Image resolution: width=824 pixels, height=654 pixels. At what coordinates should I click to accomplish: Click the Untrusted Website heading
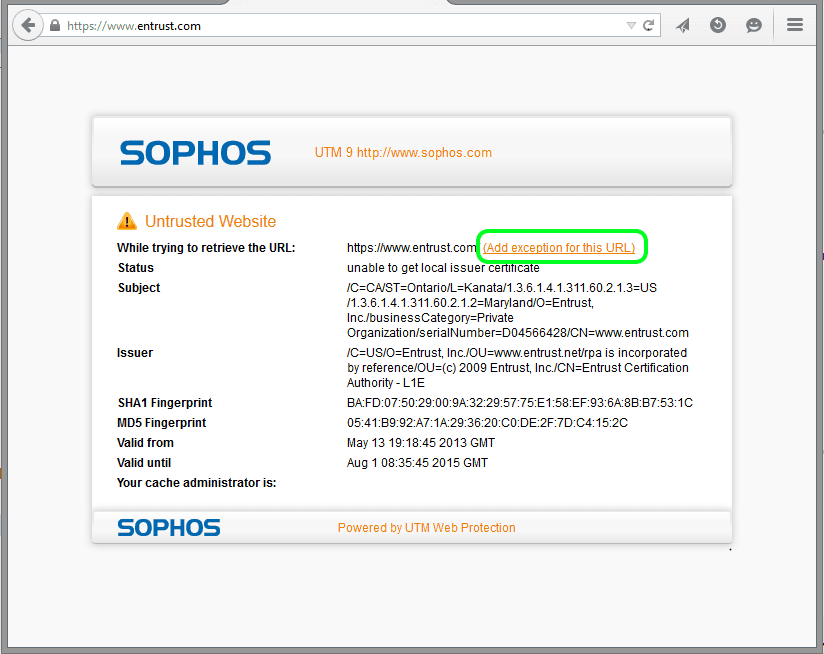tap(210, 222)
